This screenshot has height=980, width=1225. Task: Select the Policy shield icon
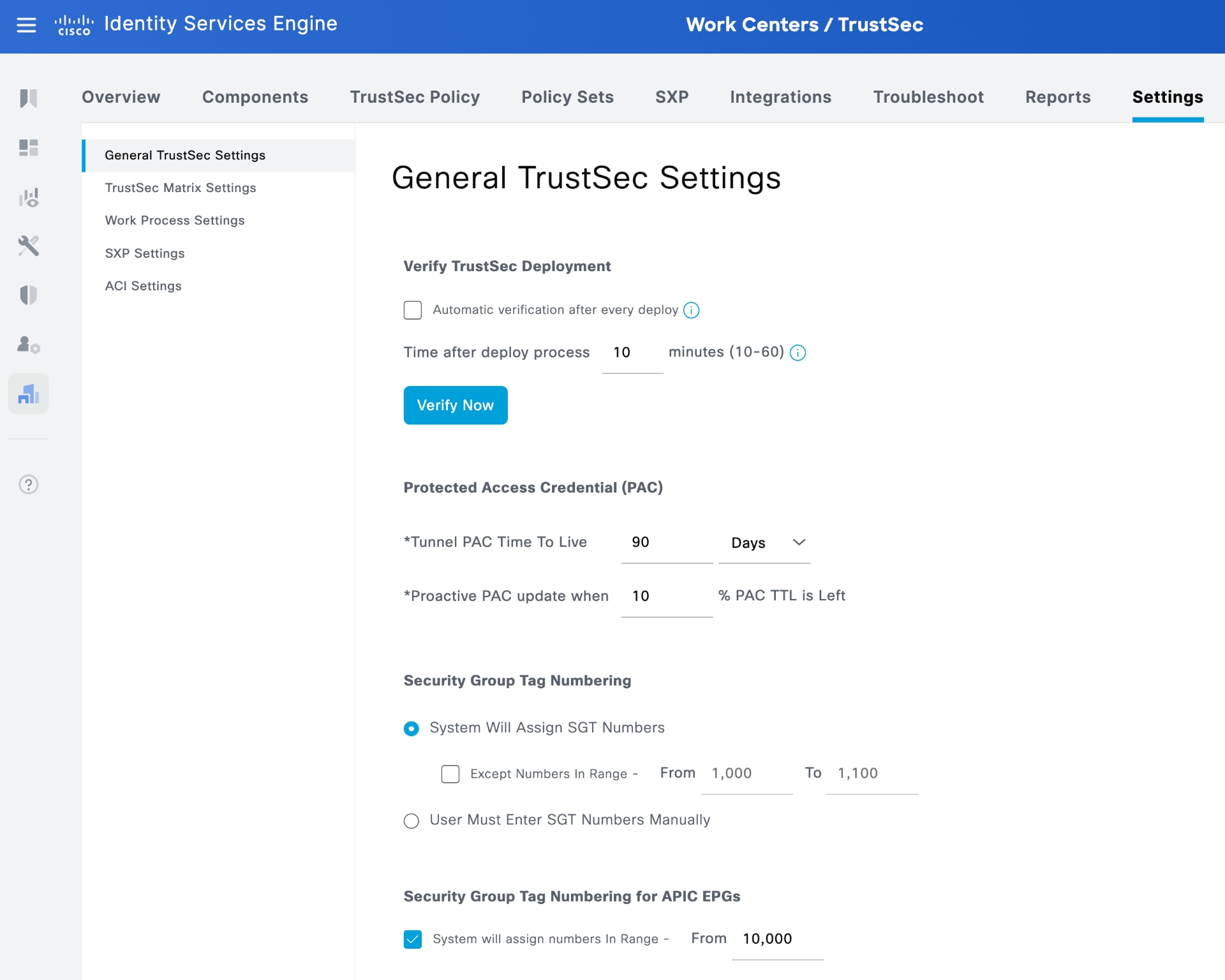click(x=28, y=295)
